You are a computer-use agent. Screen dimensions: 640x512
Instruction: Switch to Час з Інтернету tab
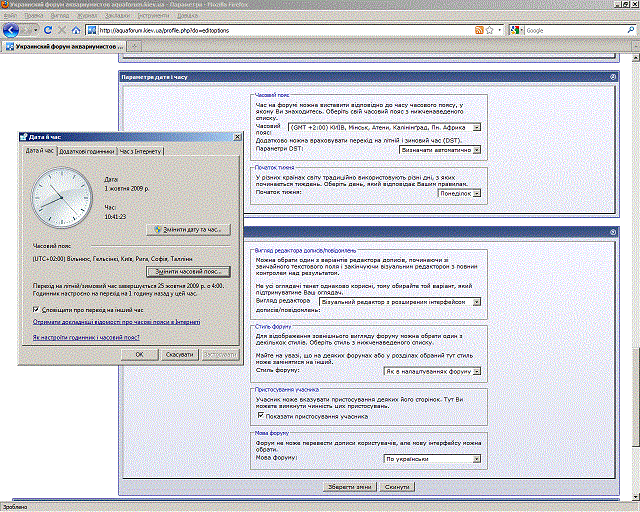click(x=141, y=150)
